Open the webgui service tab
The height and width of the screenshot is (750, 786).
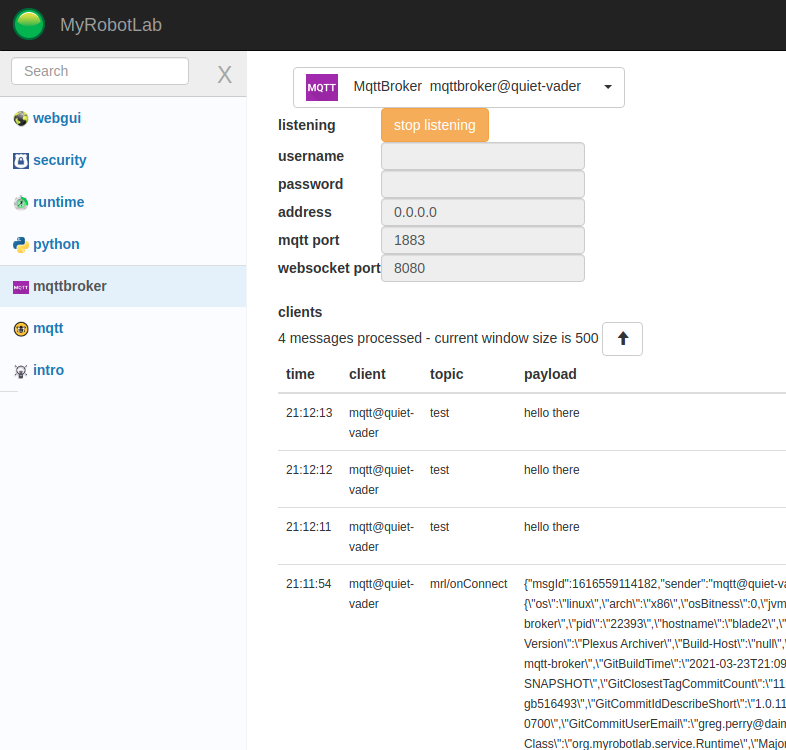pos(57,118)
